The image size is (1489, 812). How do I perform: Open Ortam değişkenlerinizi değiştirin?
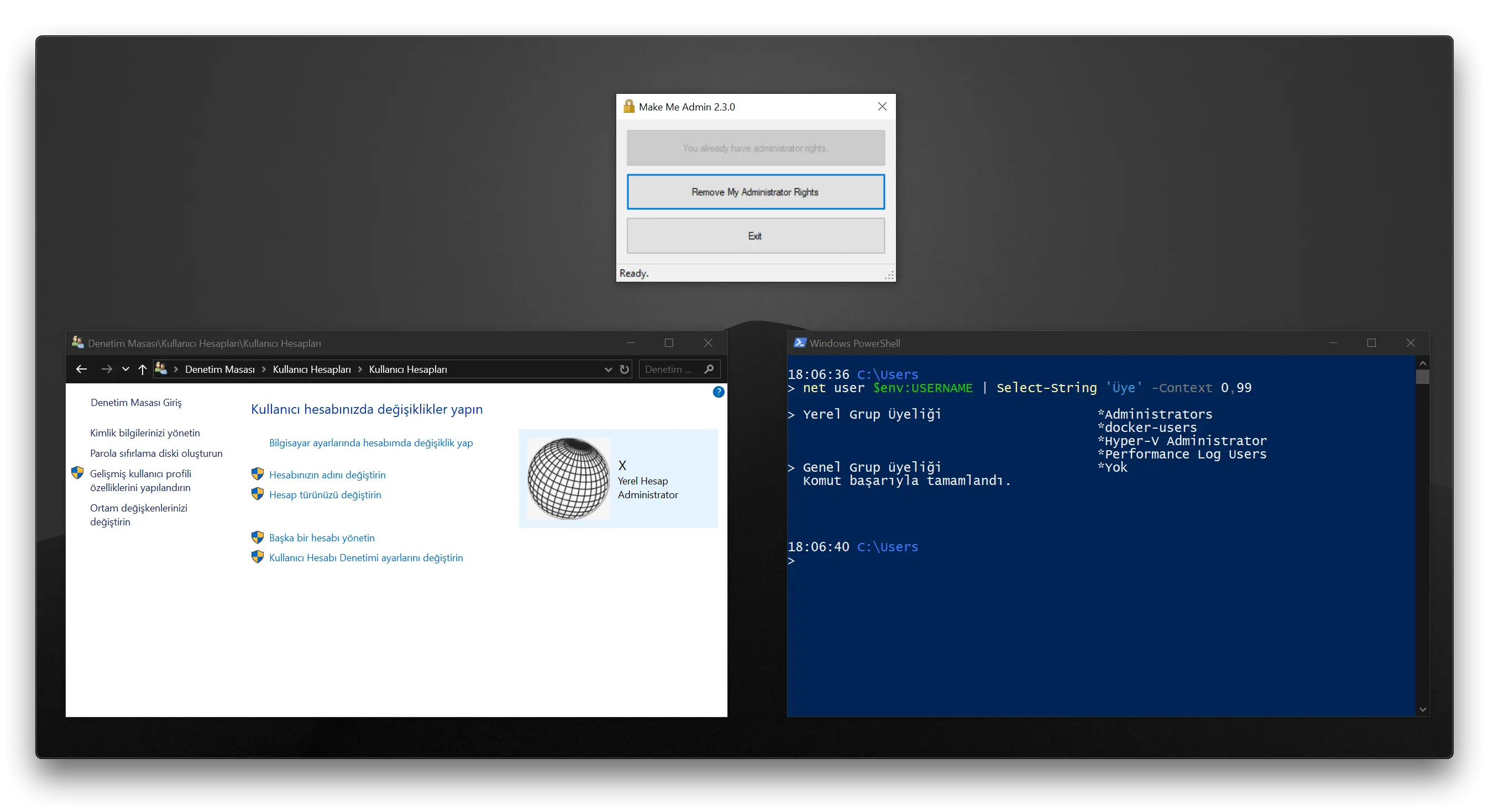139,515
